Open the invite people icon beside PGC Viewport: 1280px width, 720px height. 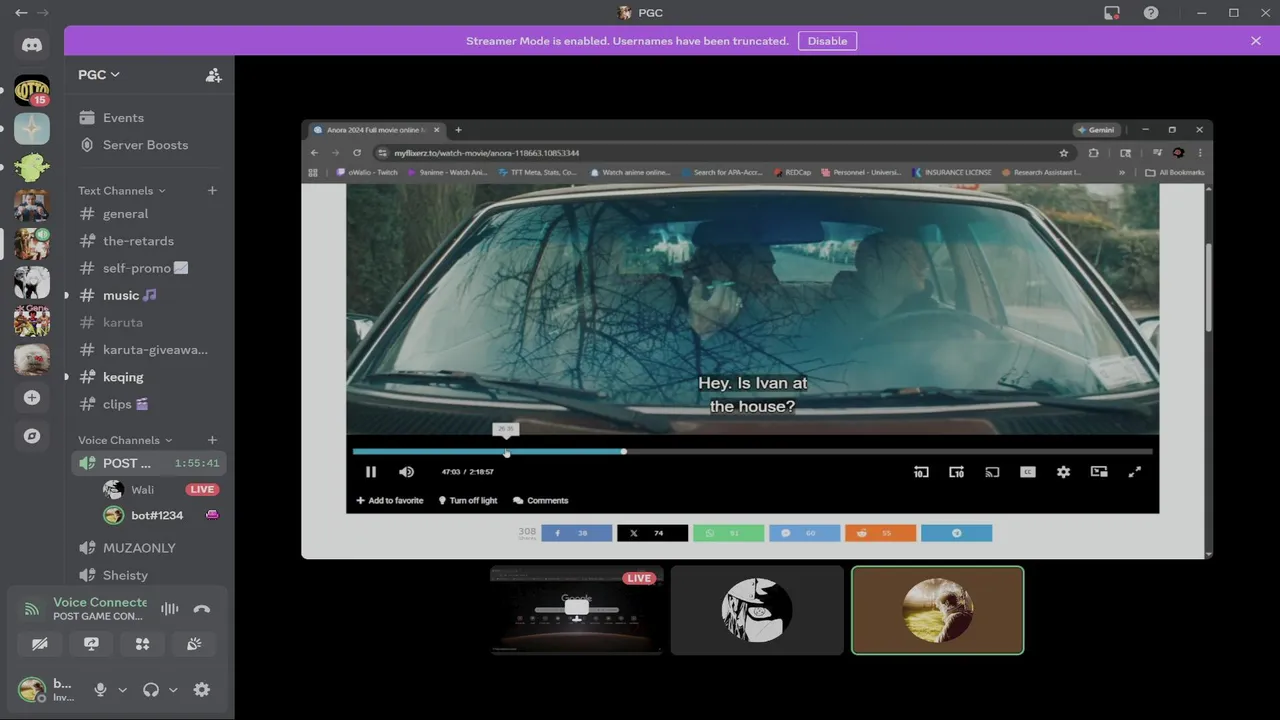[213, 75]
